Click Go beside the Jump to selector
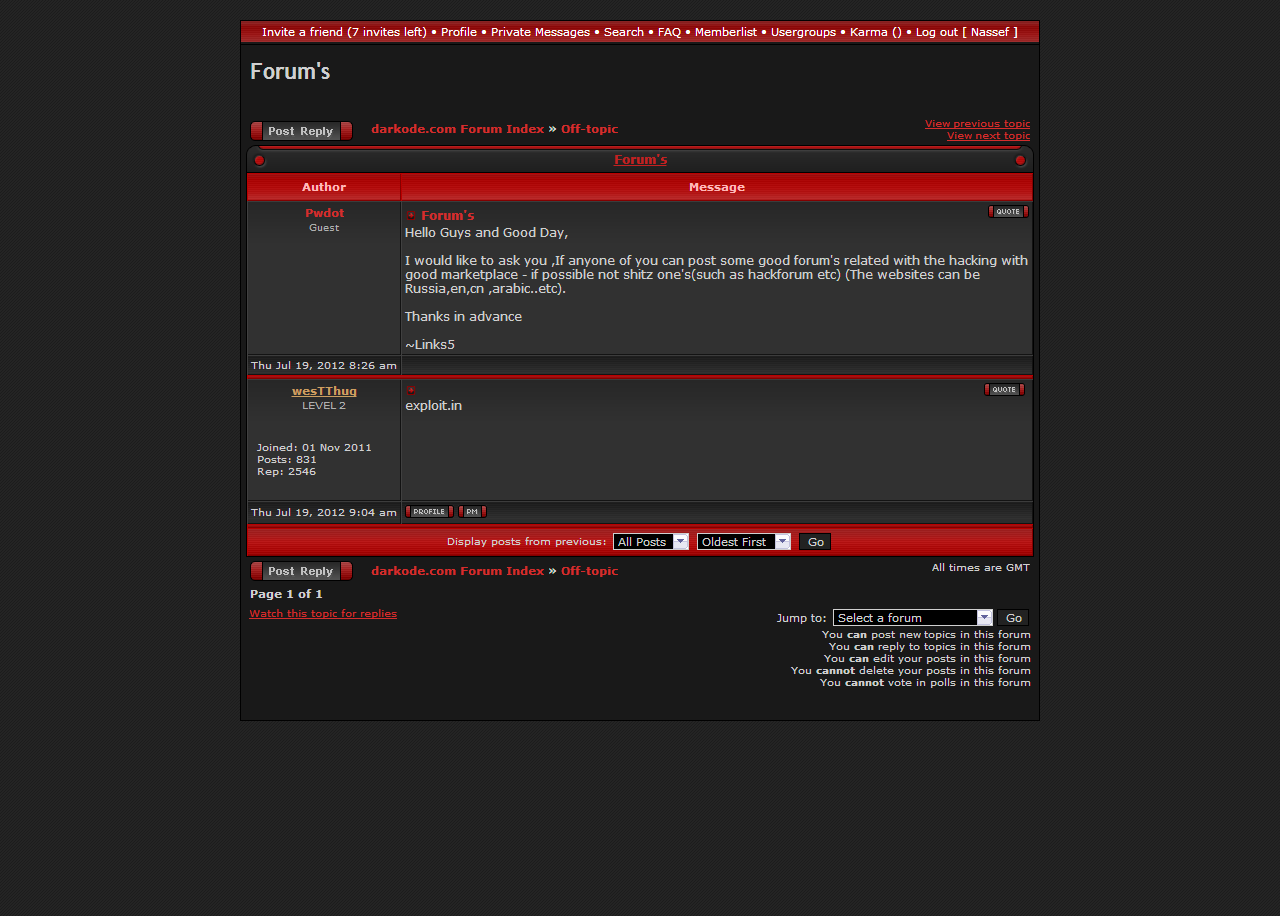Image resolution: width=1280 pixels, height=916 pixels. tap(1013, 618)
